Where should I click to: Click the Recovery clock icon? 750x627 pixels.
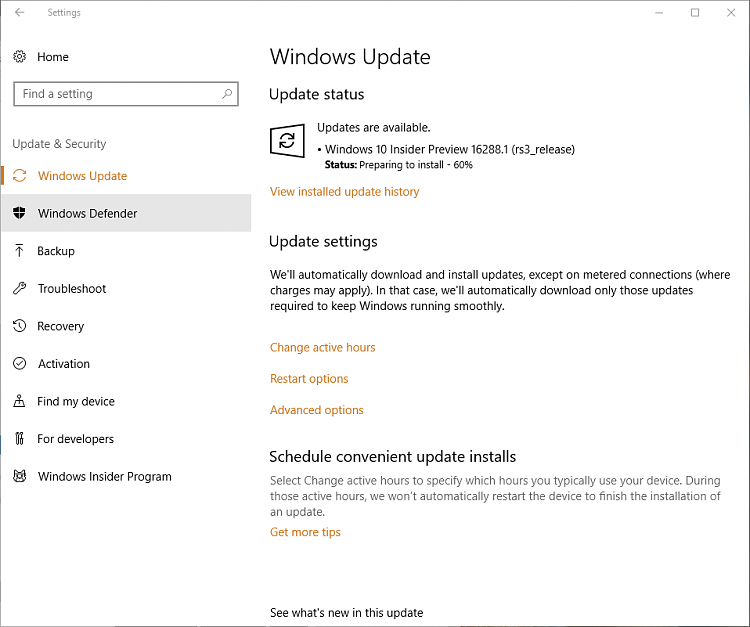(19, 326)
